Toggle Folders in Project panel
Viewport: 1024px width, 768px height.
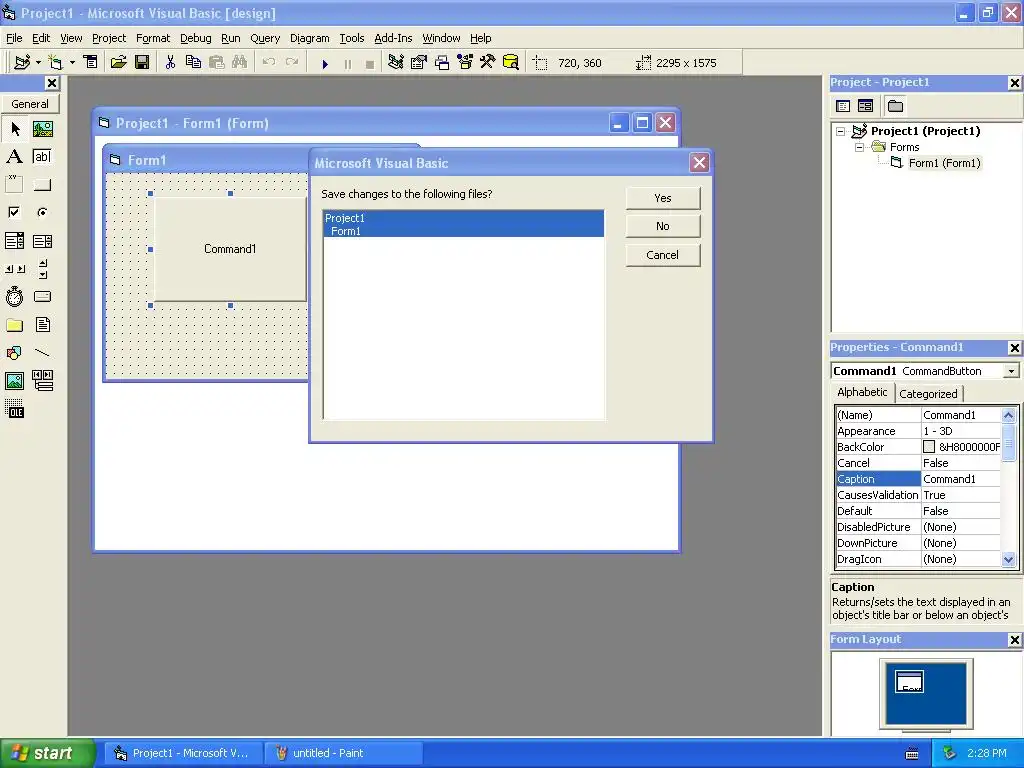pos(895,106)
